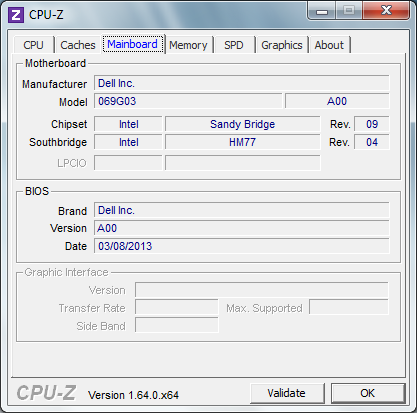Viewport: 417px width, 413px height.
Task: Click the Graphic Interface group heading
Action: pos(66,272)
